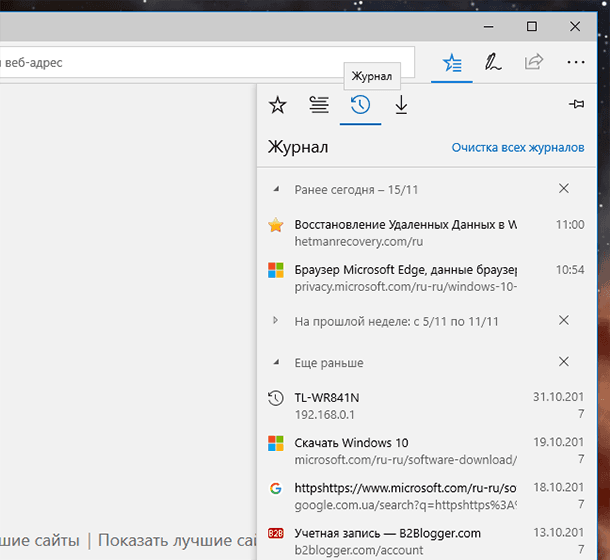
Task: Maximize the Edge browser window
Action: (x=532, y=26)
